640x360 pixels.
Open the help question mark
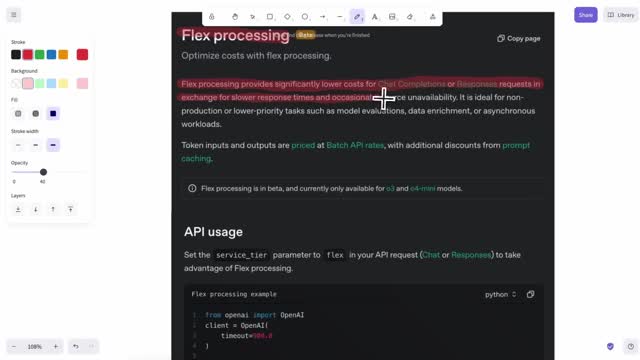click(631, 347)
